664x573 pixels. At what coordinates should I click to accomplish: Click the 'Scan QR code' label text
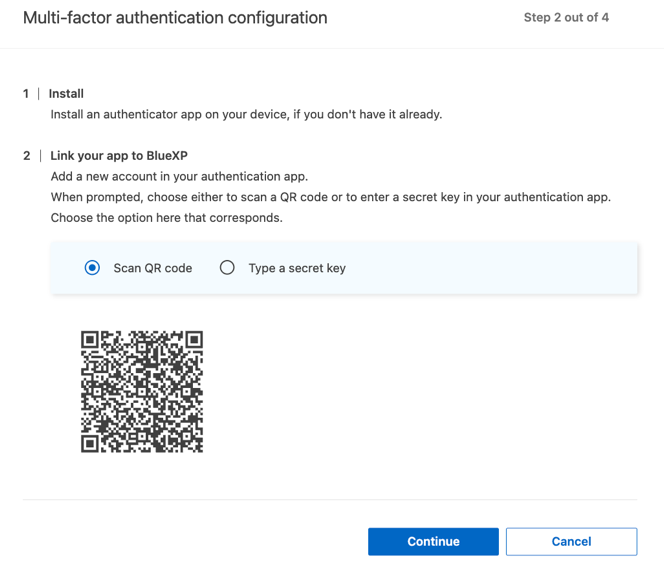pos(152,268)
